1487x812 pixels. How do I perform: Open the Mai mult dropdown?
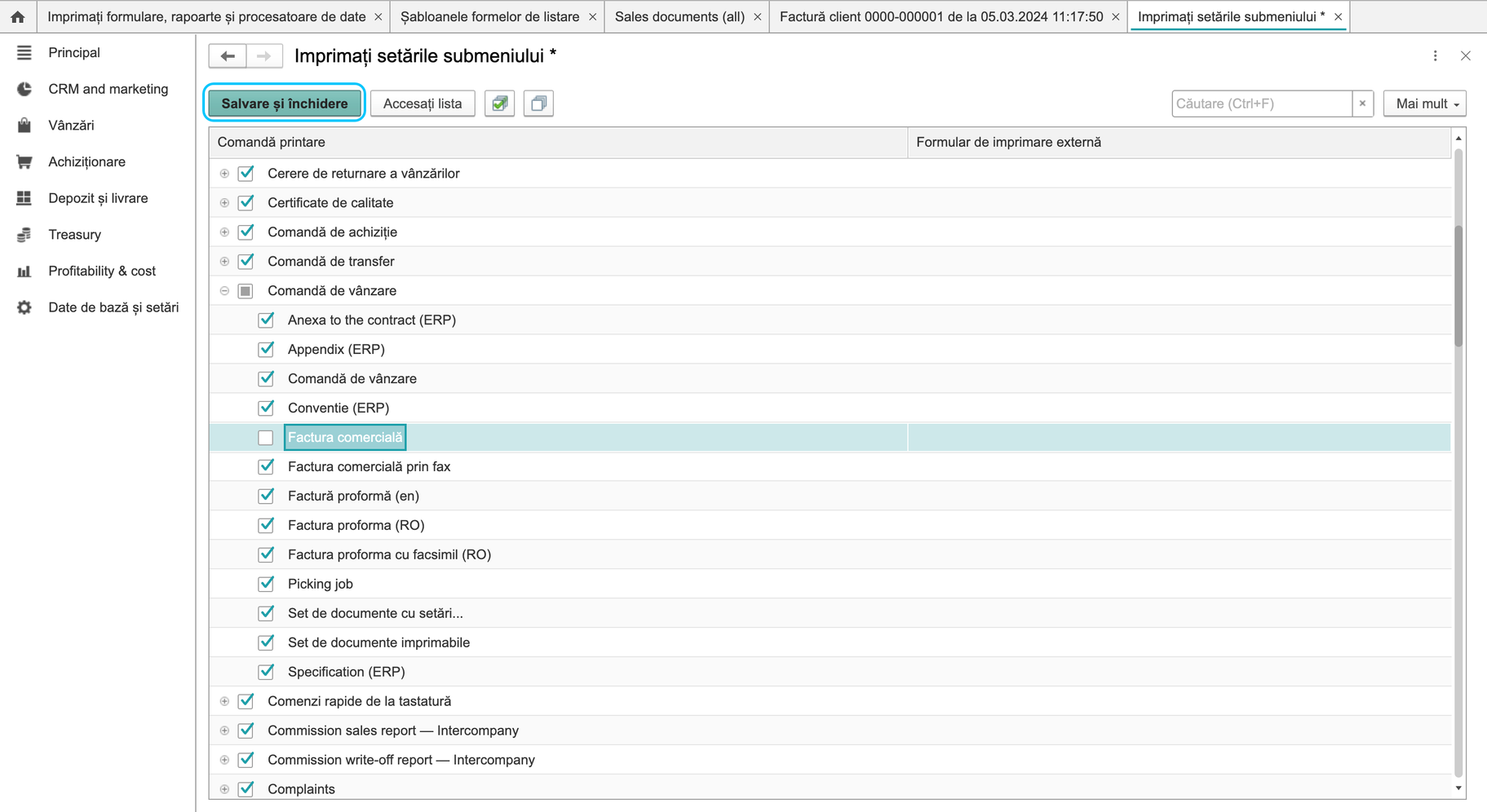click(x=1425, y=104)
